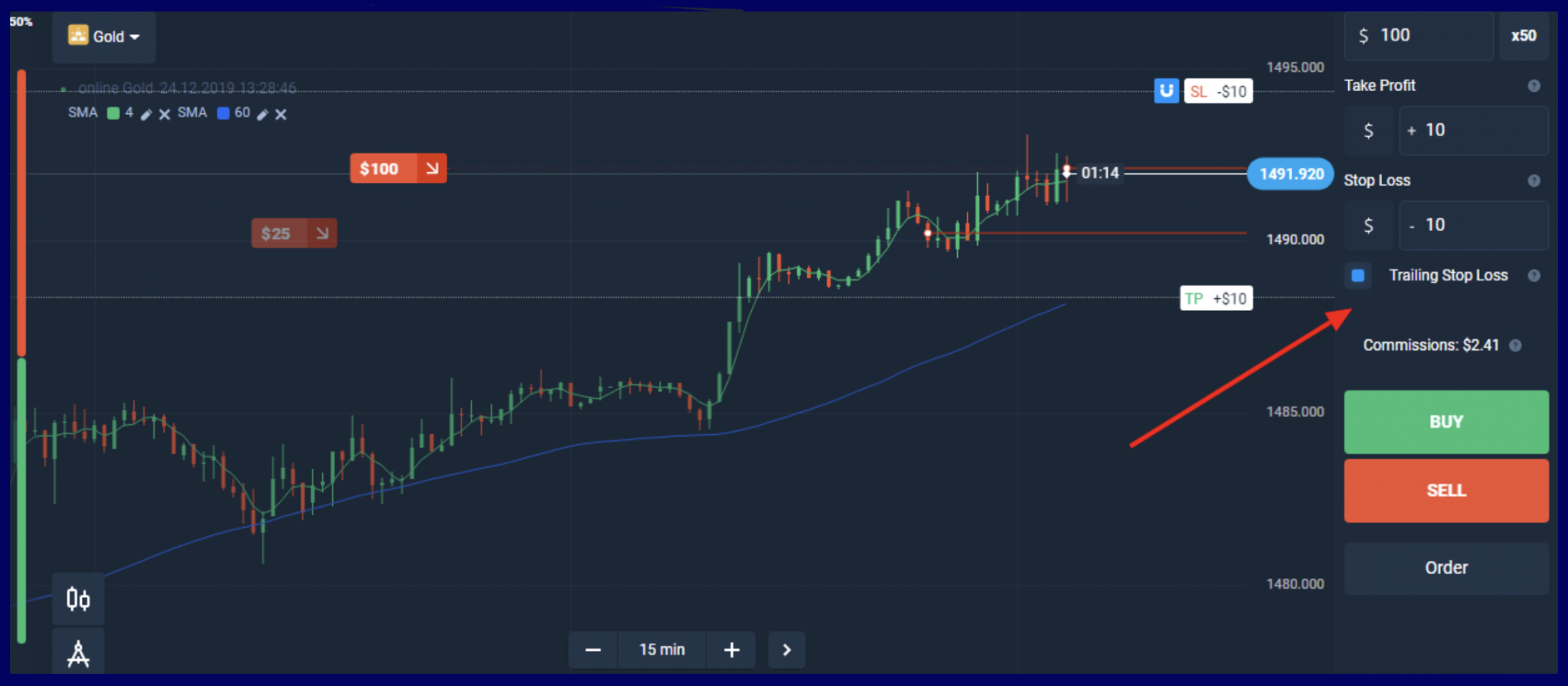The width and height of the screenshot is (1568, 686).
Task: Remove the SMA 60 indicator
Action: [x=281, y=114]
